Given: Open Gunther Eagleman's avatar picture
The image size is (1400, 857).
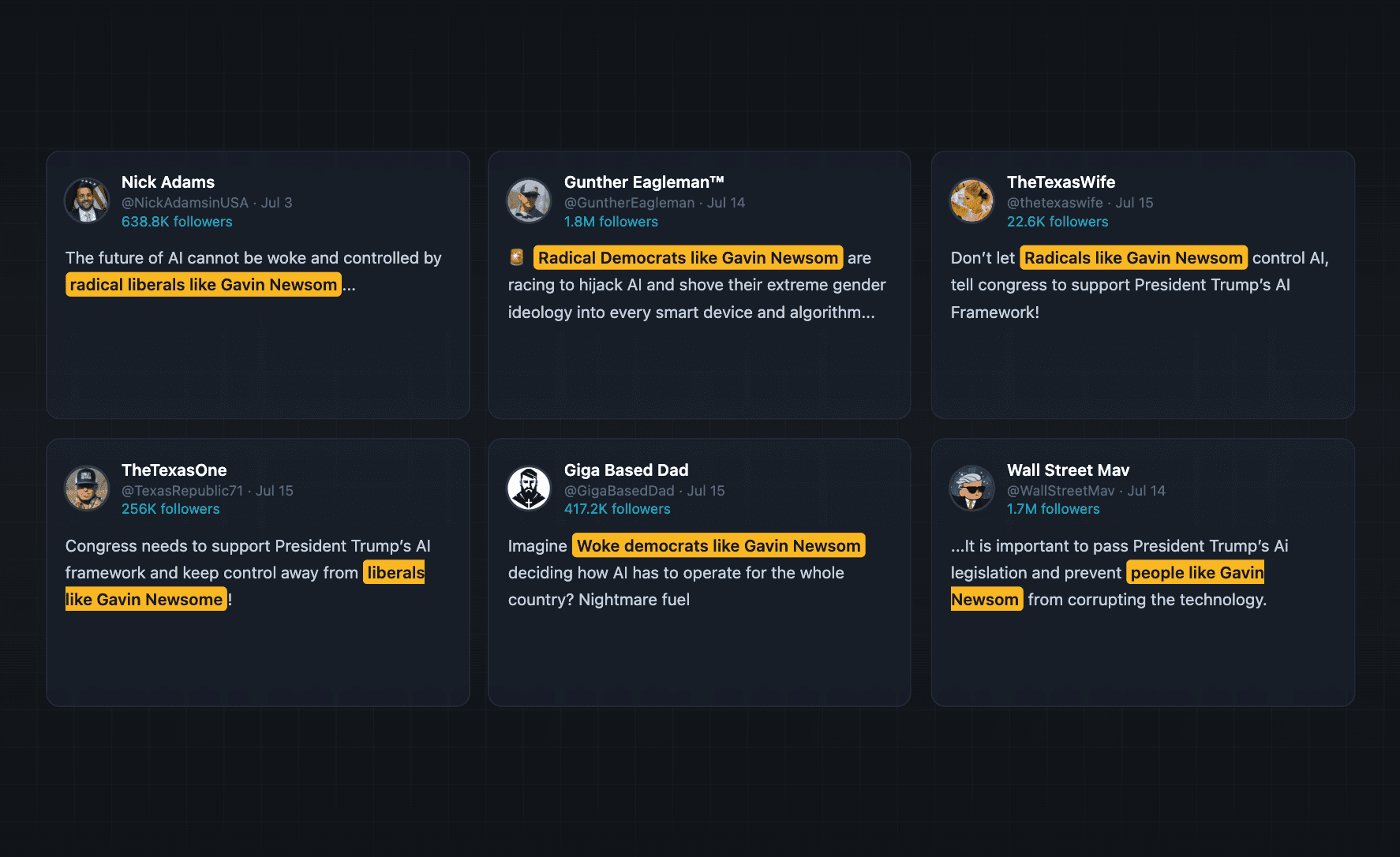Looking at the screenshot, I should [529, 200].
